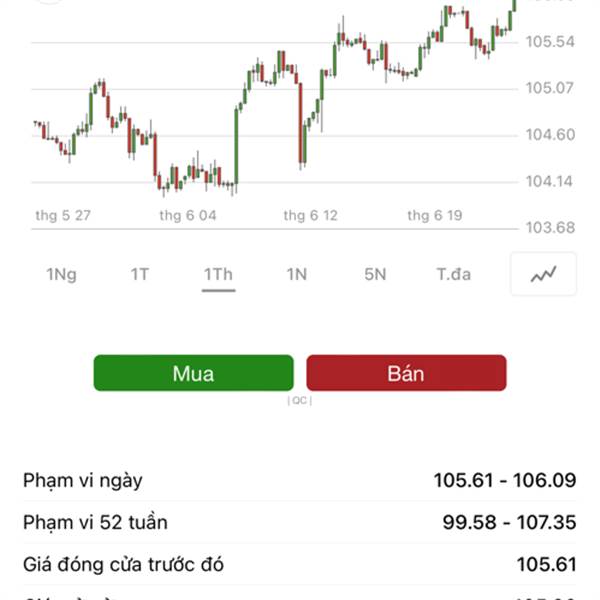
Task: Click the QC ad label
Action: click(x=300, y=401)
